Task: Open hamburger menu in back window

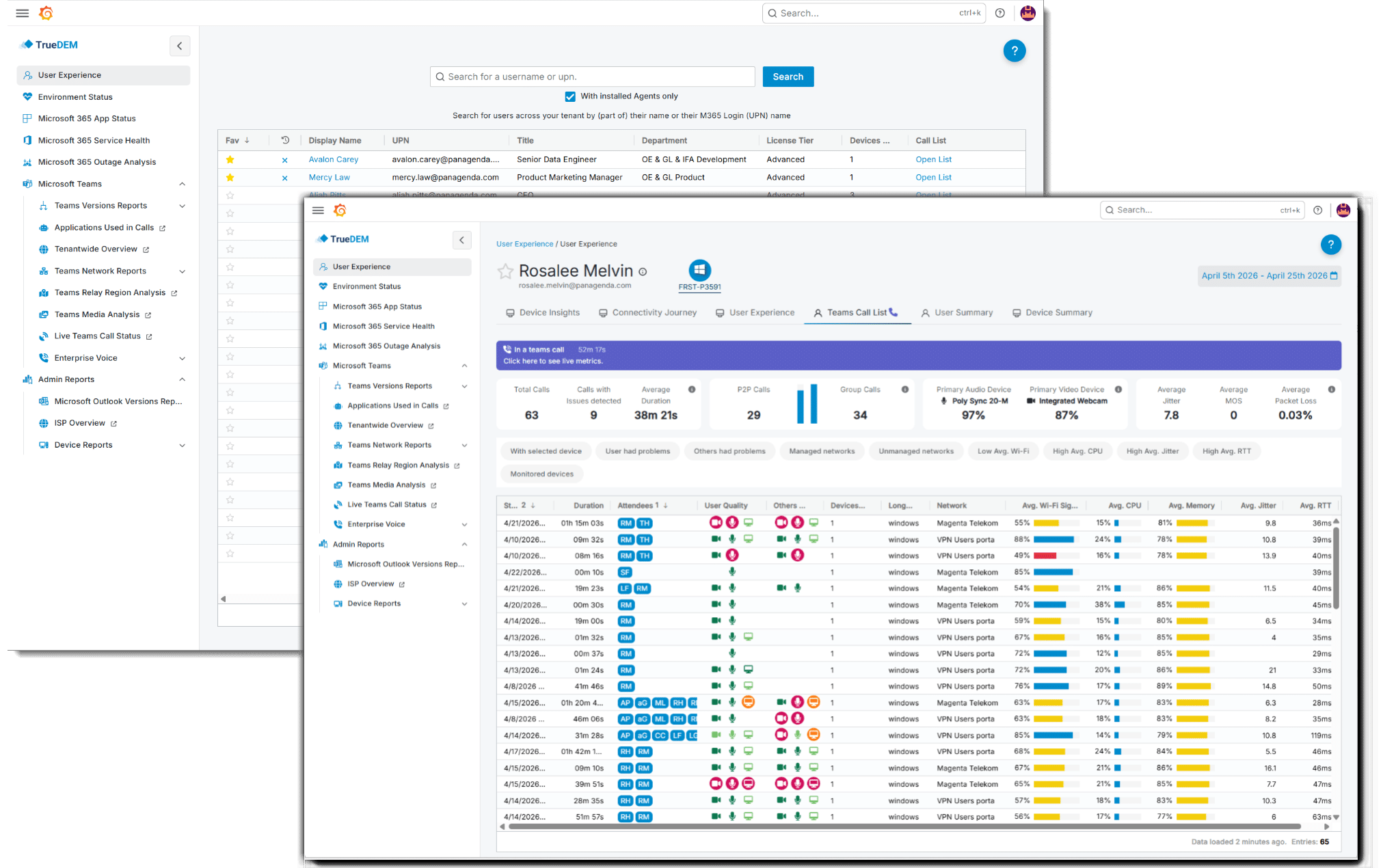Action: click(x=22, y=13)
